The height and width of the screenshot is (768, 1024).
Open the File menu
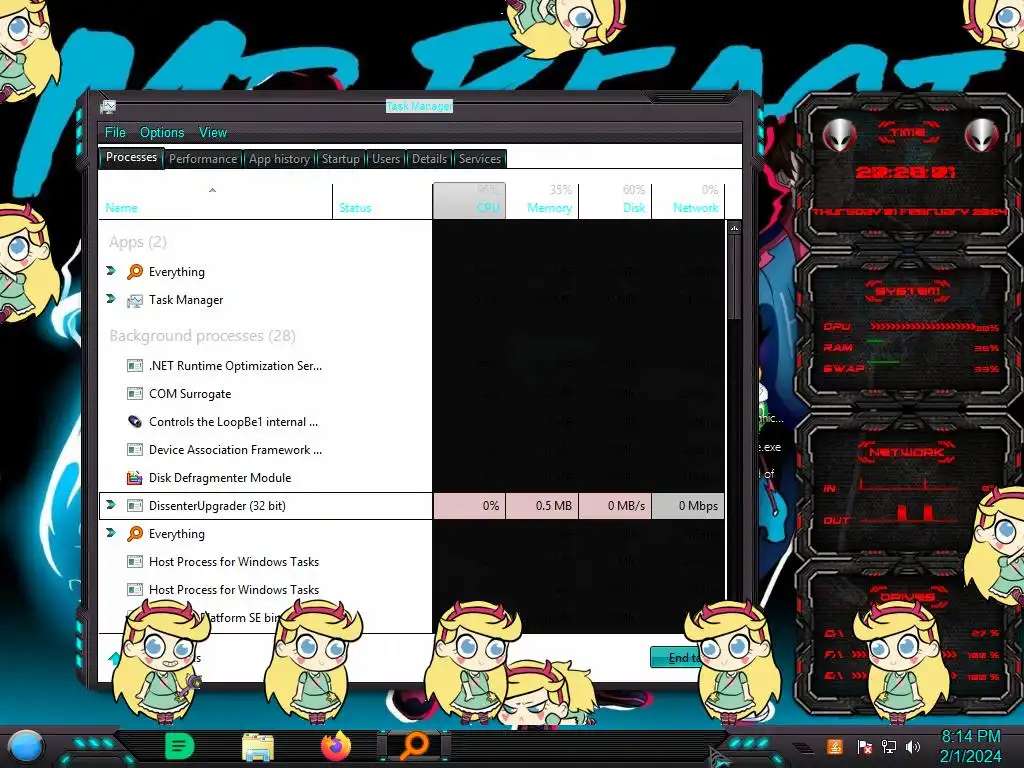point(115,133)
